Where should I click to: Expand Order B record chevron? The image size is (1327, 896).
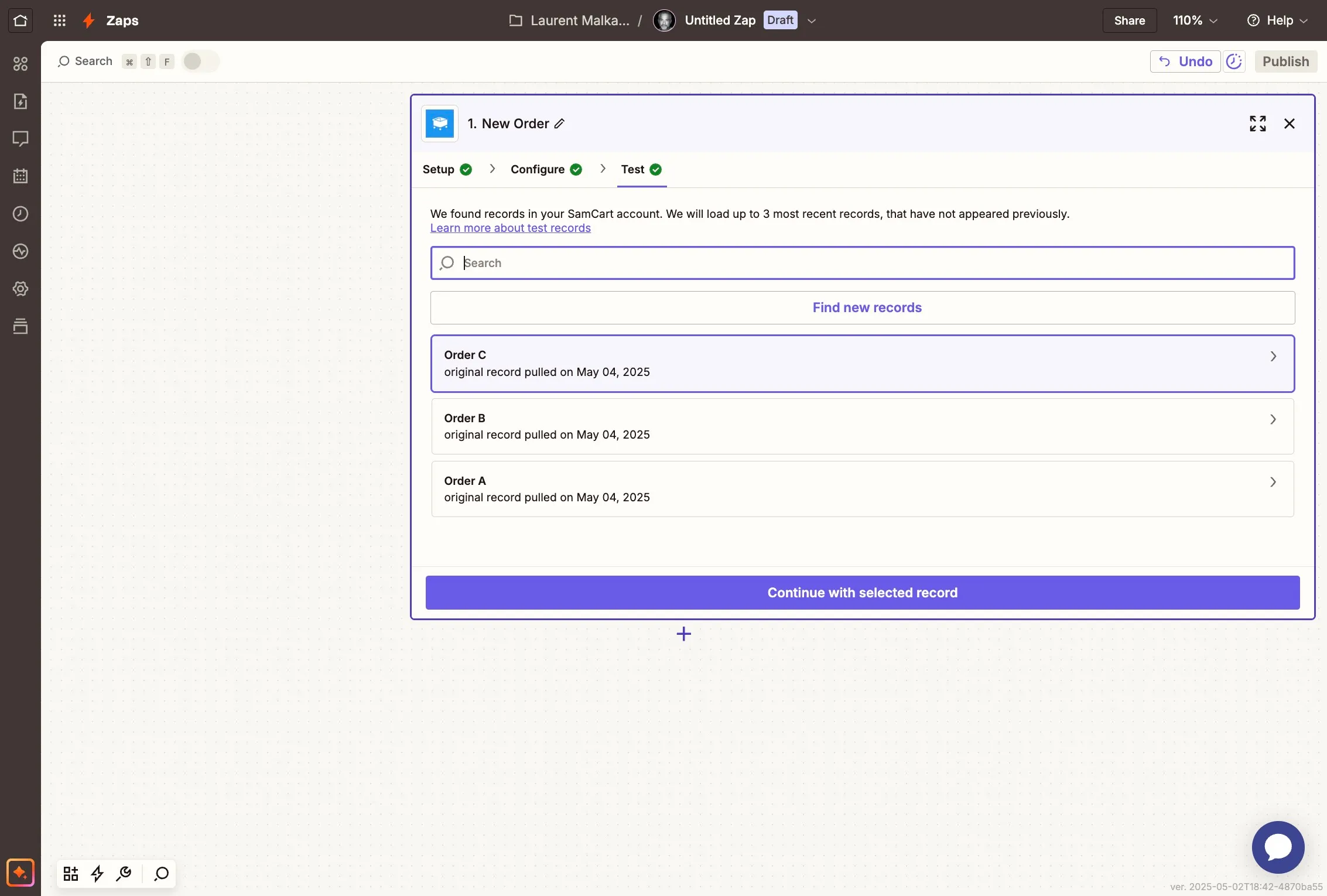coord(1273,419)
